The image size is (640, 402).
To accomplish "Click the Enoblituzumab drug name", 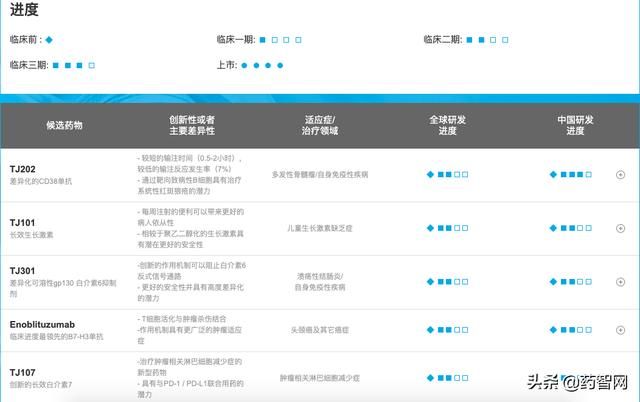I will coord(42,324).
